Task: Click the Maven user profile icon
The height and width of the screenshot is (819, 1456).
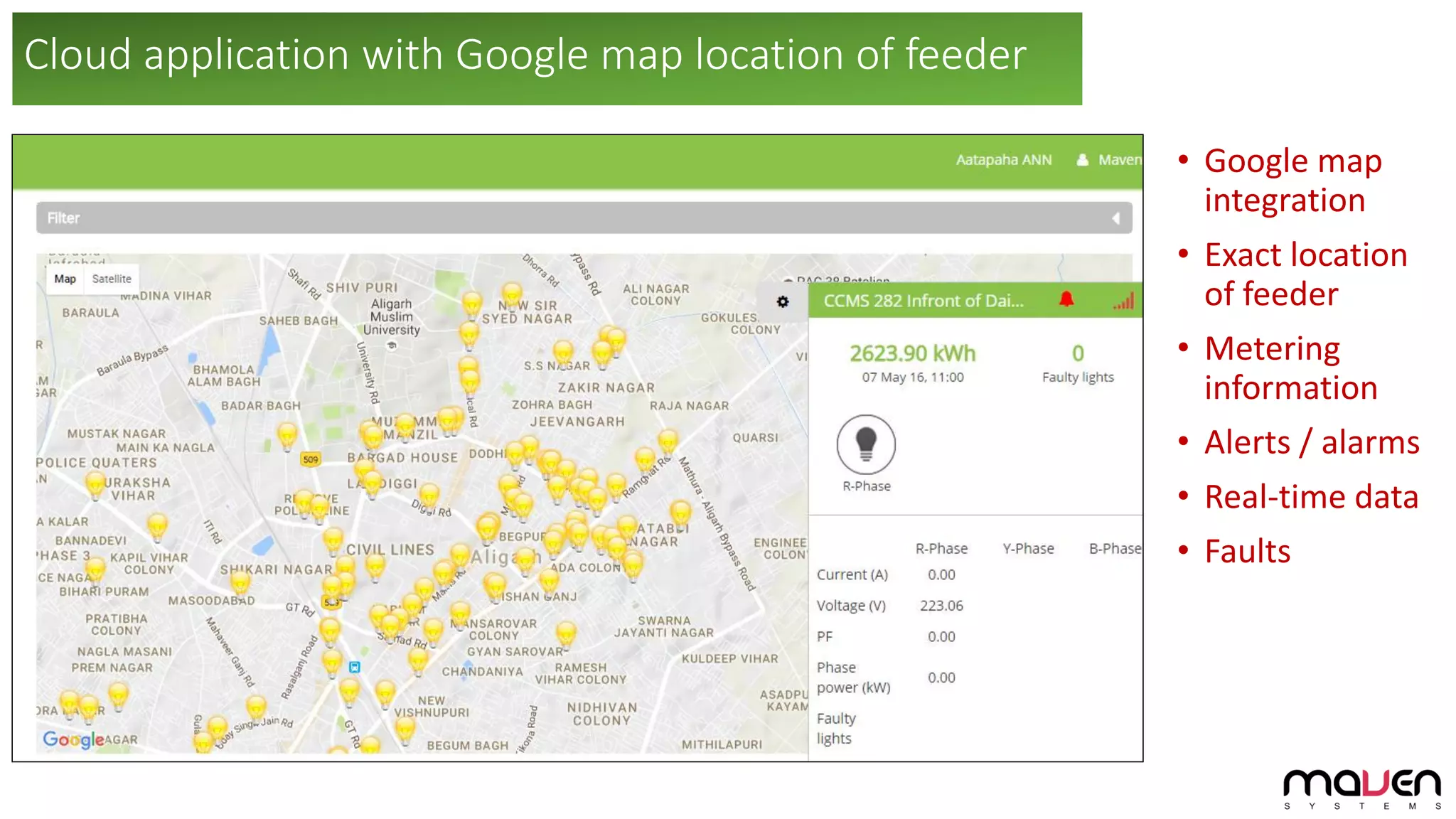Action: [x=1082, y=160]
